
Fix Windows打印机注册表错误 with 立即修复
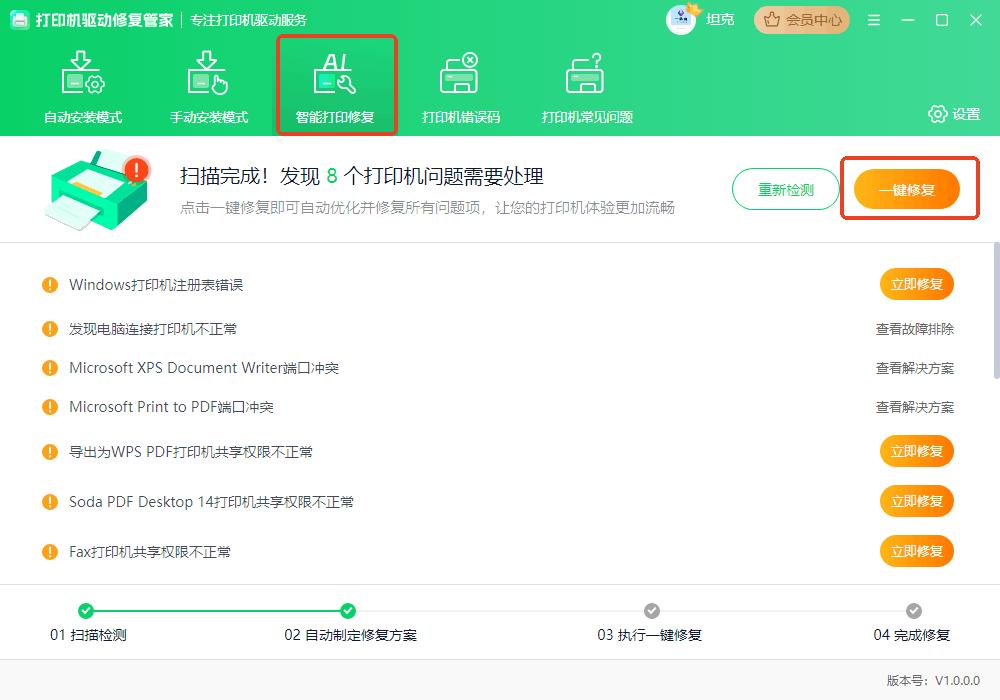[915, 283]
